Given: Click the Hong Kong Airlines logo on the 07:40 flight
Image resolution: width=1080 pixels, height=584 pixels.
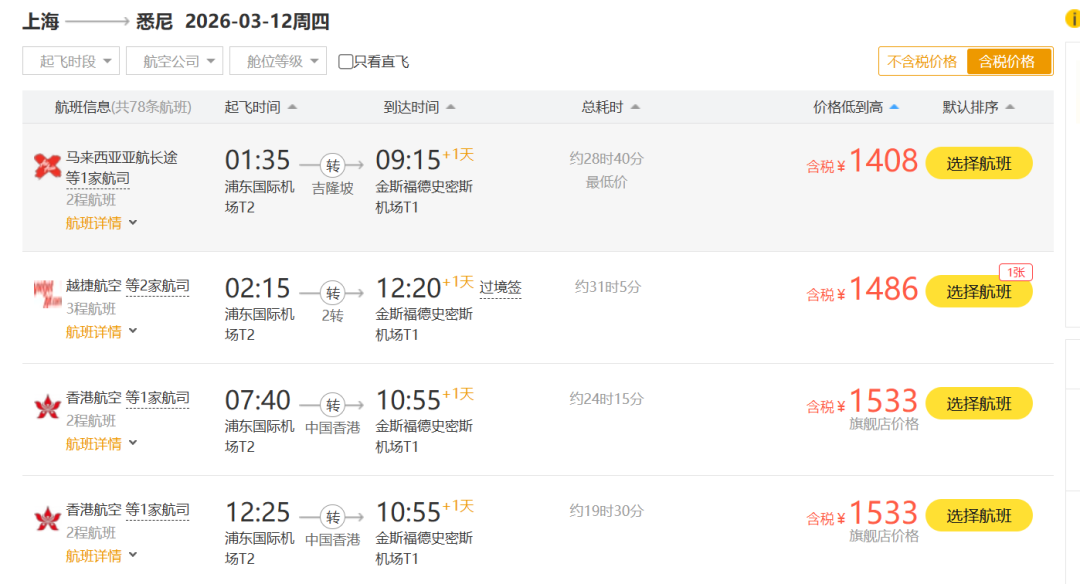Looking at the screenshot, I should [x=48, y=406].
